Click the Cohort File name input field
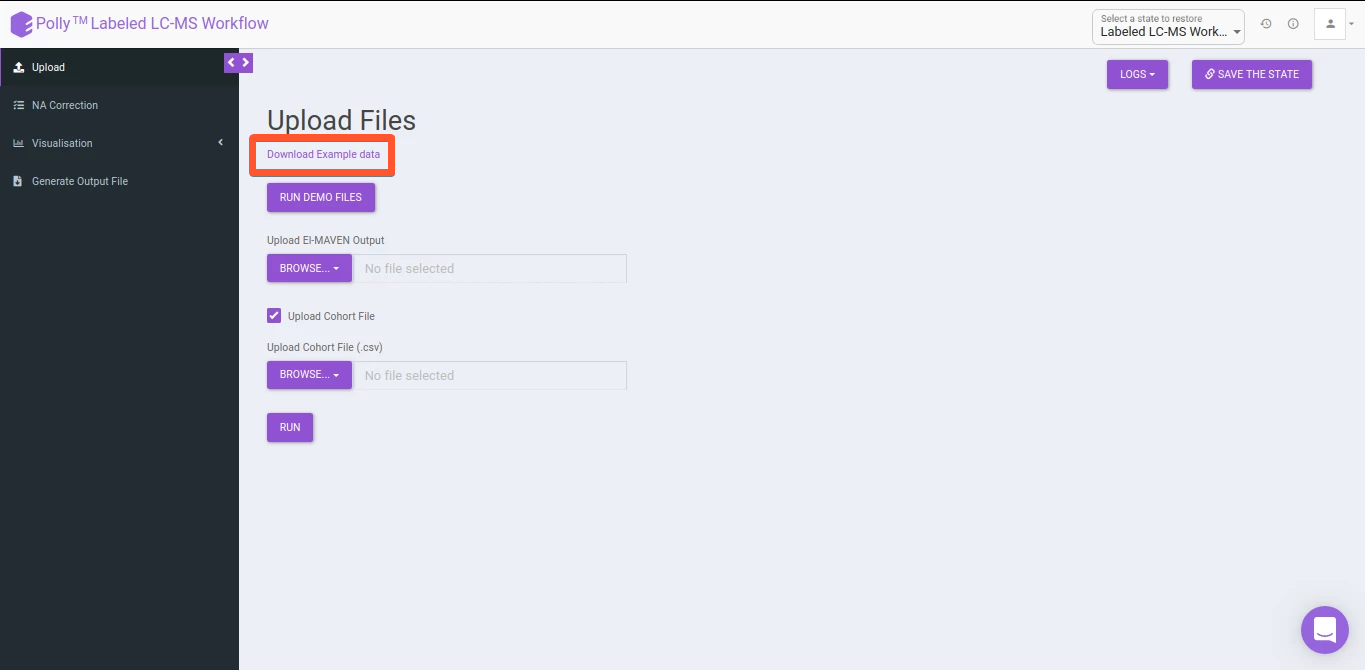This screenshot has width=1365, height=670. [x=491, y=375]
